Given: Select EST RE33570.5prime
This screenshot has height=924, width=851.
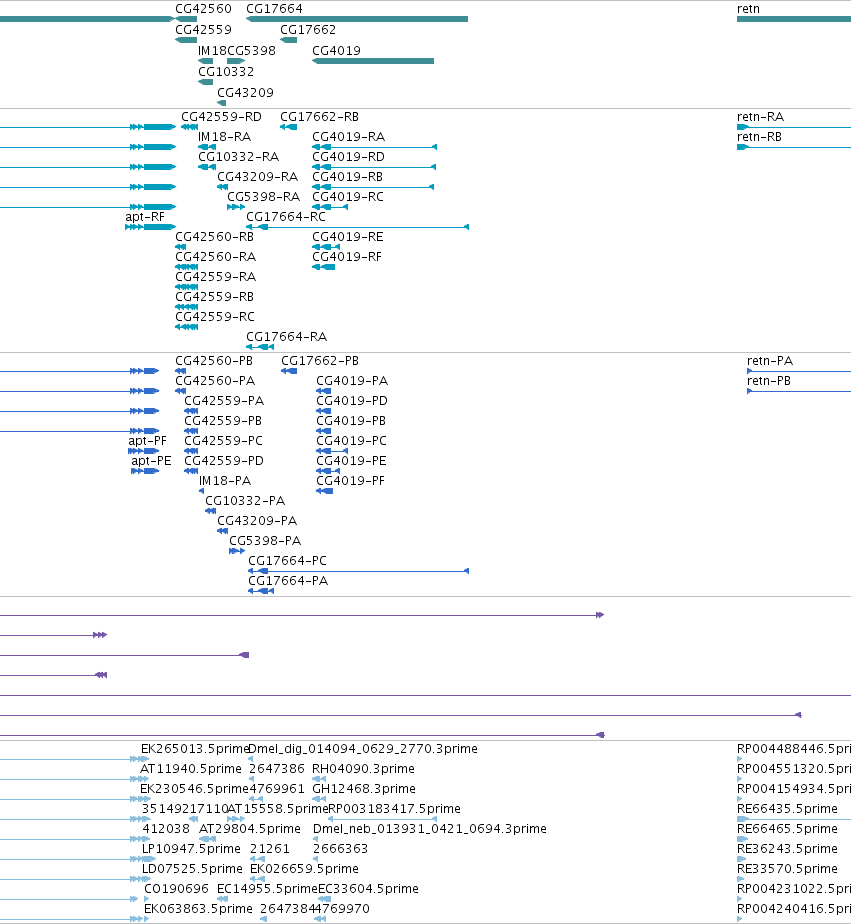Looking at the screenshot, I should [787, 869].
